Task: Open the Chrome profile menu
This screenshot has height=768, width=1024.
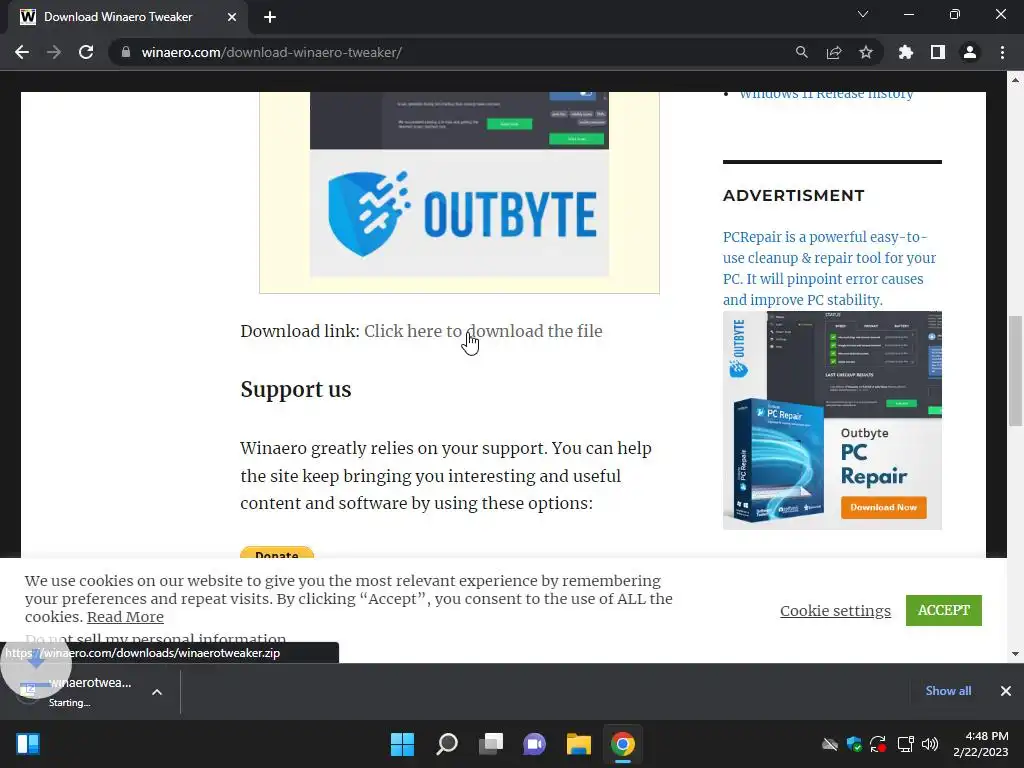Action: tap(970, 52)
